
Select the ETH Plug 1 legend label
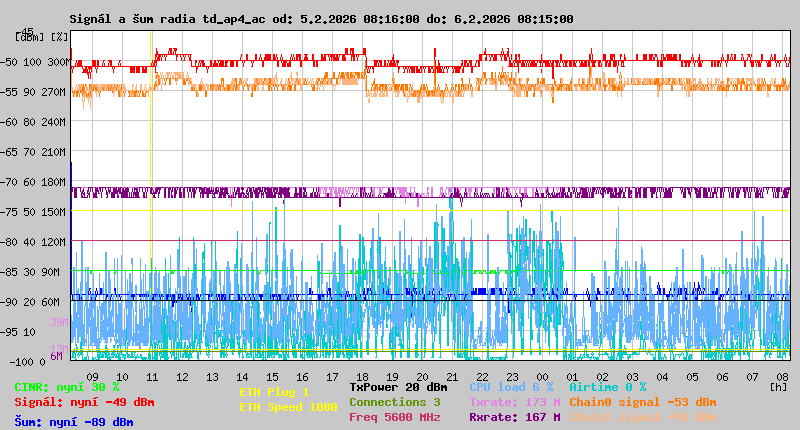(x=273, y=392)
